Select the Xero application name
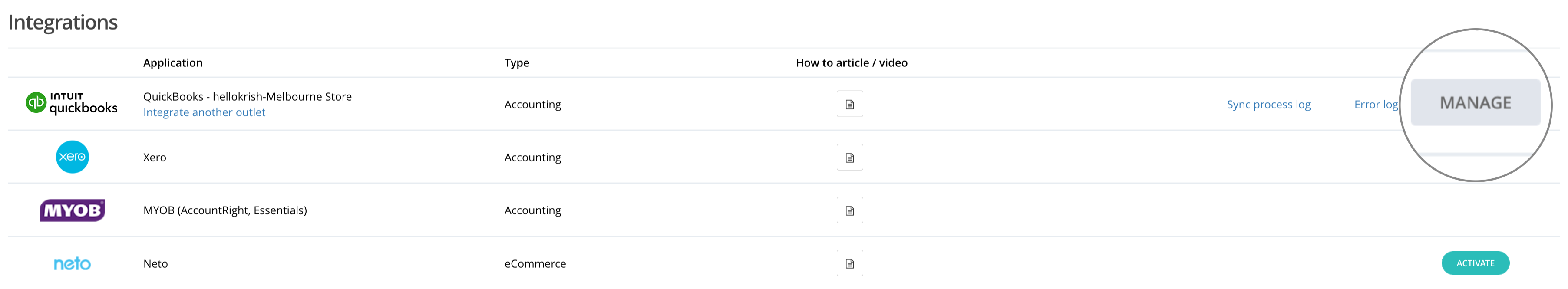This screenshot has width=1568, height=289. [155, 158]
